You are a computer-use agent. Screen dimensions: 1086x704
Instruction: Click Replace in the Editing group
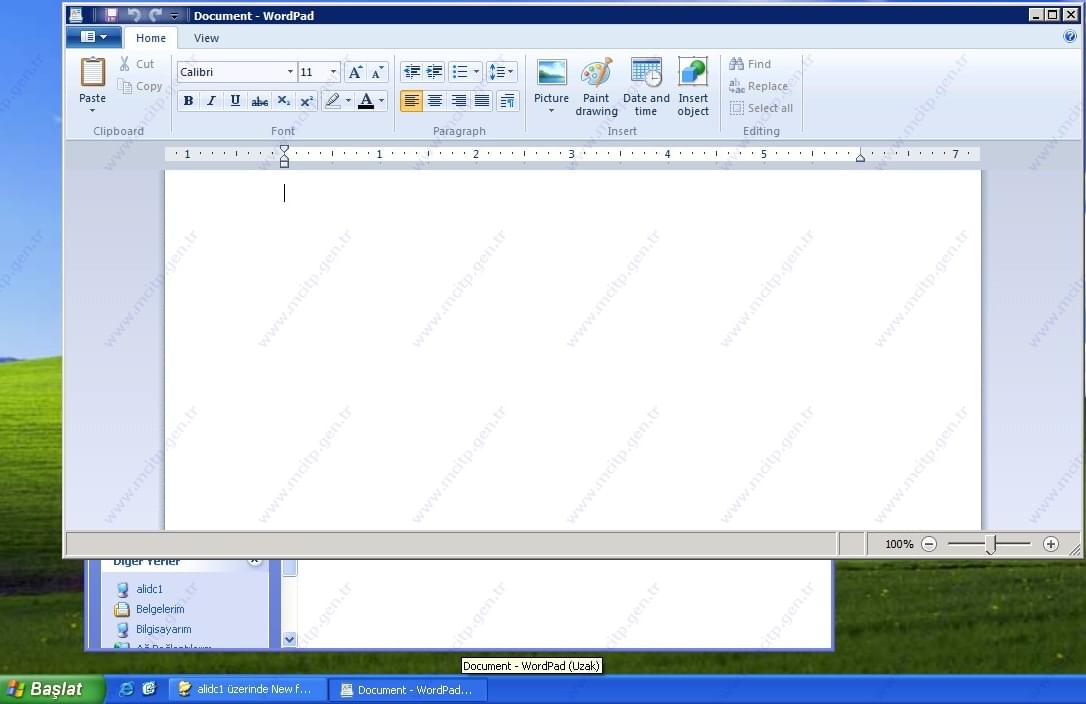(x=758, y=86)
